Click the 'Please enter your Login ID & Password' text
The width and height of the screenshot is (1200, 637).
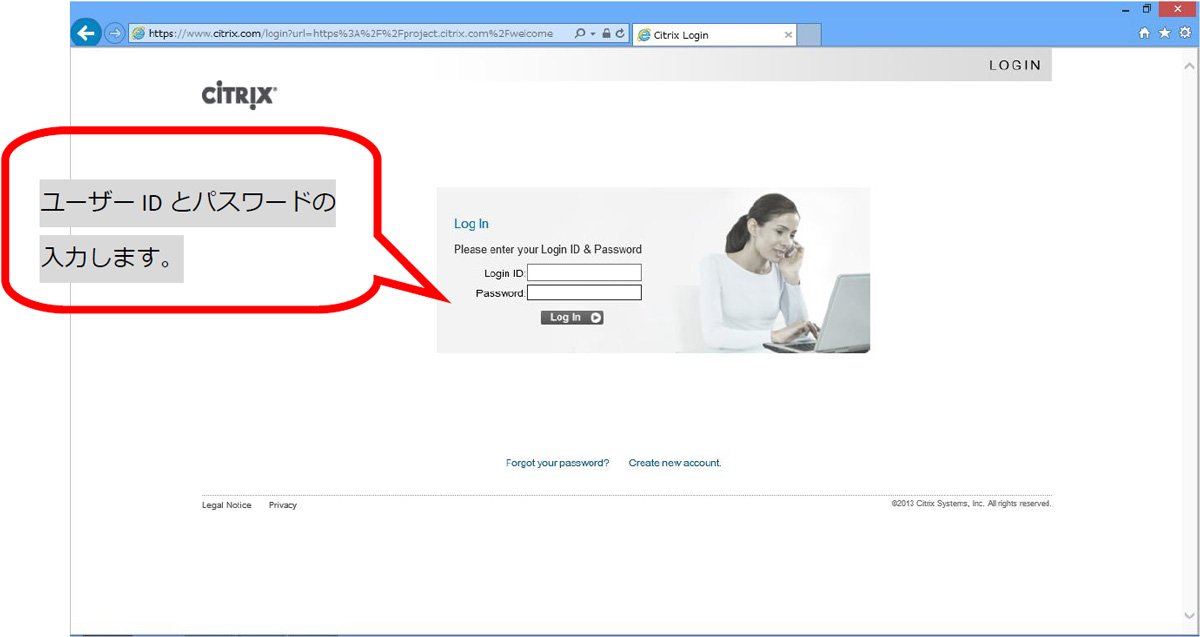point(548,249)
